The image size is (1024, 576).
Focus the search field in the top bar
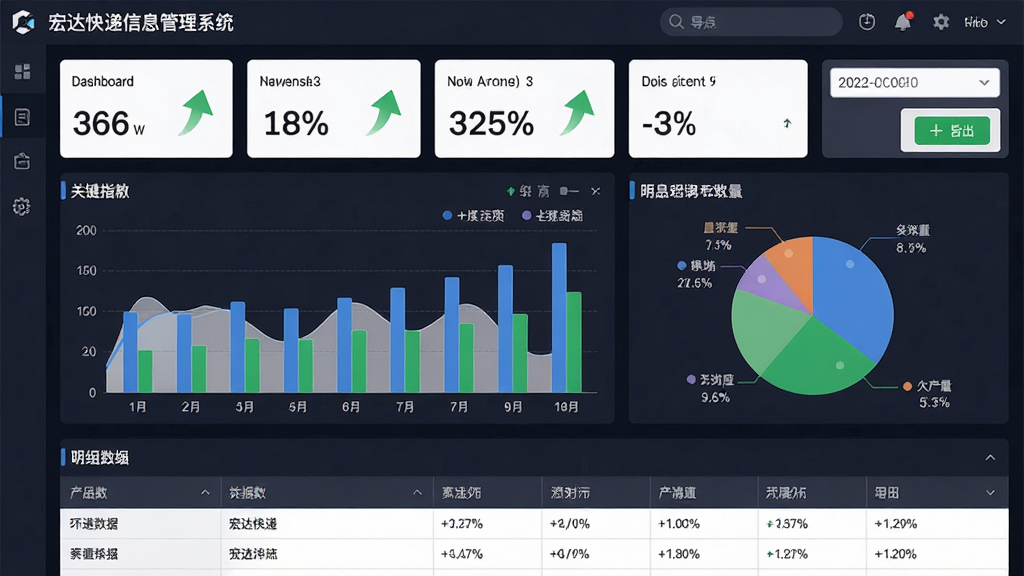pyautogui.click(x=751, y=22)
